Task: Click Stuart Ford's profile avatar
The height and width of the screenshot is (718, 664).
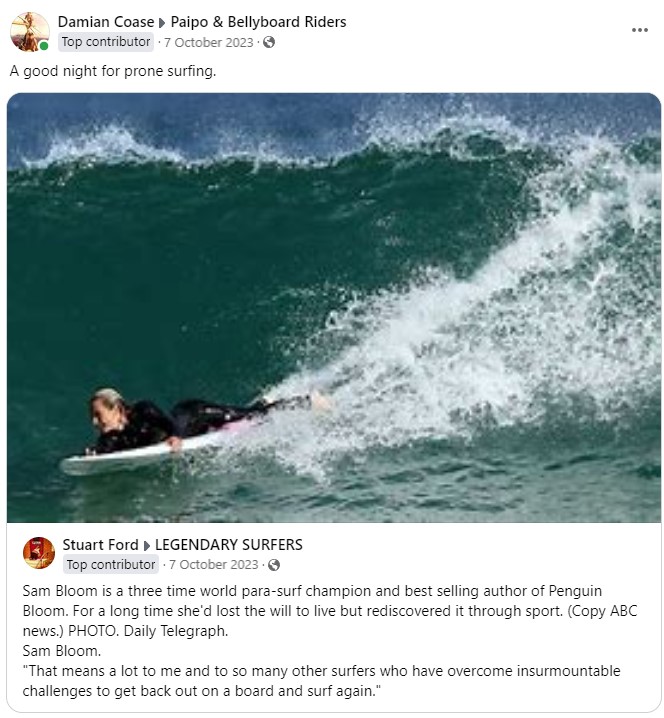Action: pyautogui.click(x=39, y=553)
